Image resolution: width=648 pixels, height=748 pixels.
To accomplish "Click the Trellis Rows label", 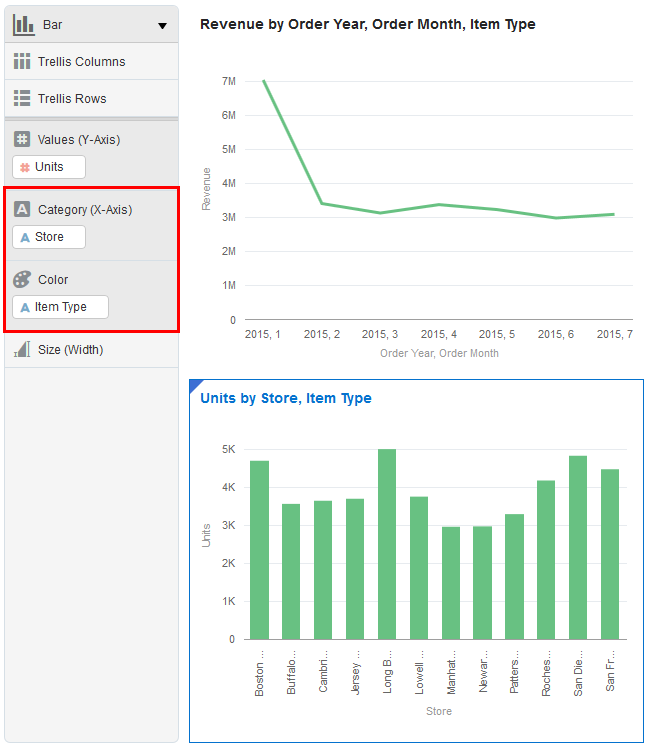I will (x=72, y=98).
